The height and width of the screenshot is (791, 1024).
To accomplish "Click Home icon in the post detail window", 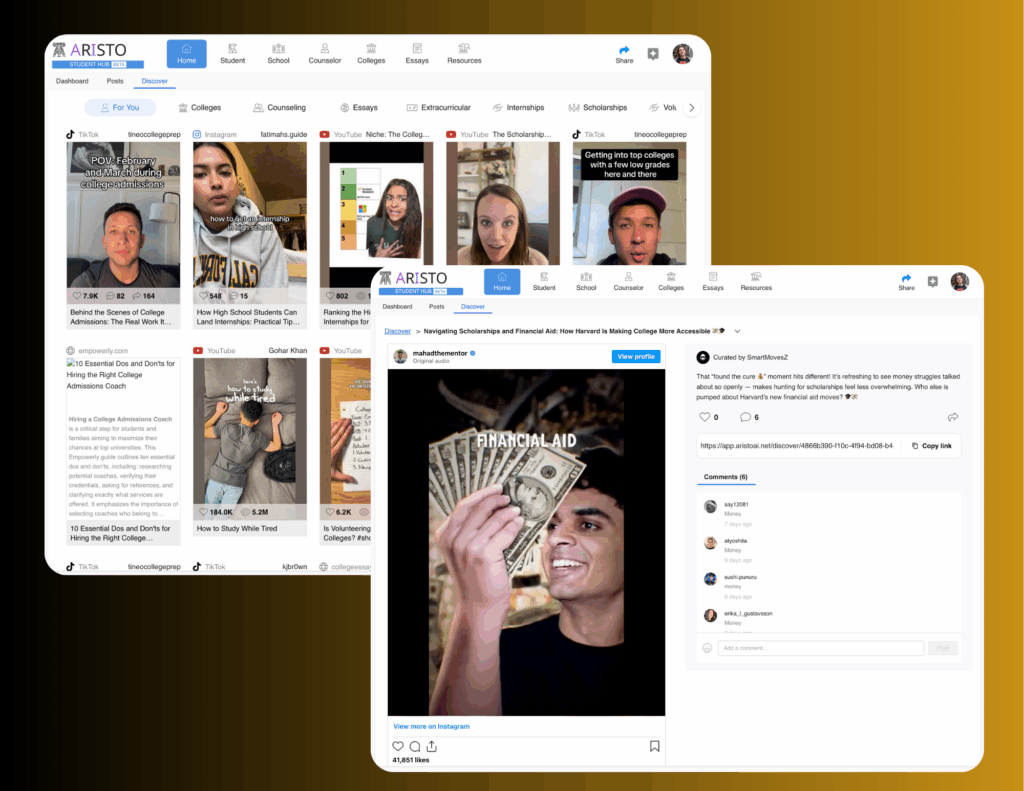I will tap(502, 282).
